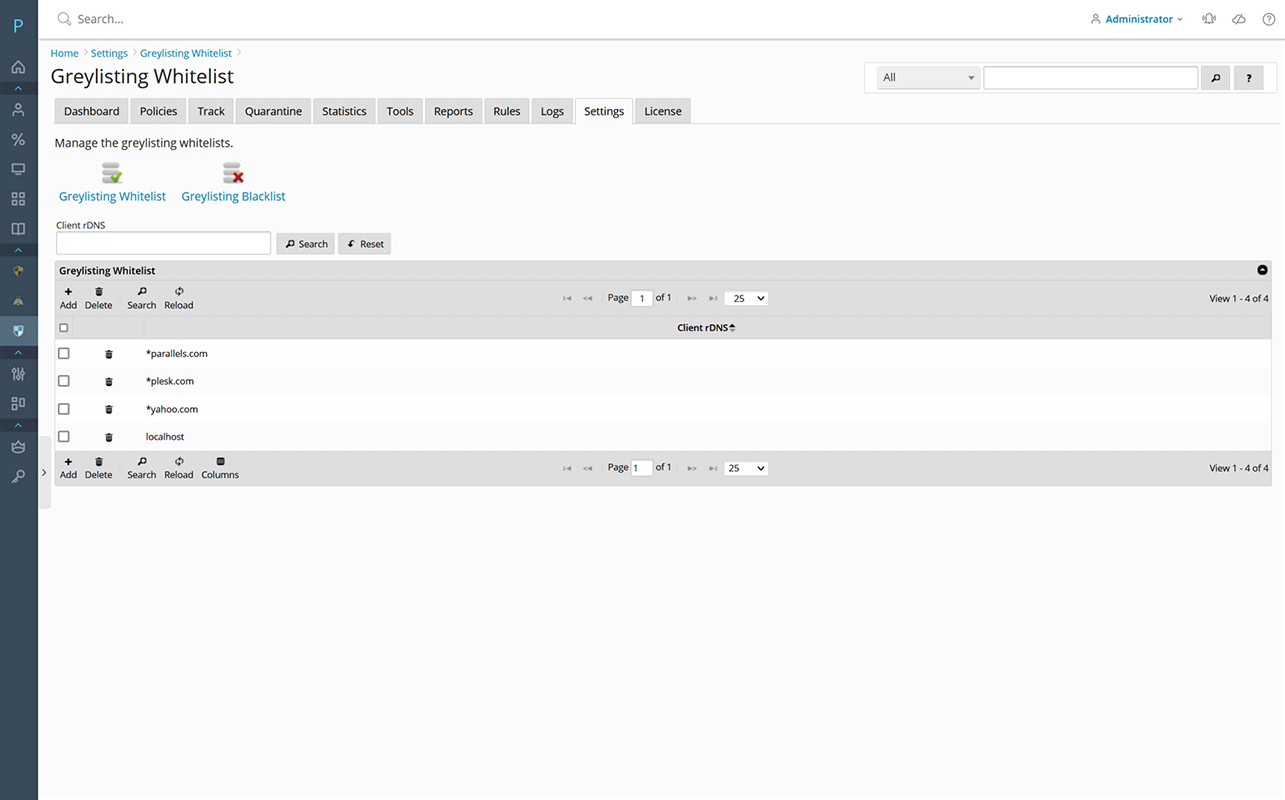This screenshot has height=800, width=1285.
Task: Click the square question-mark button near the filter
Action: tap(1248, 78)
